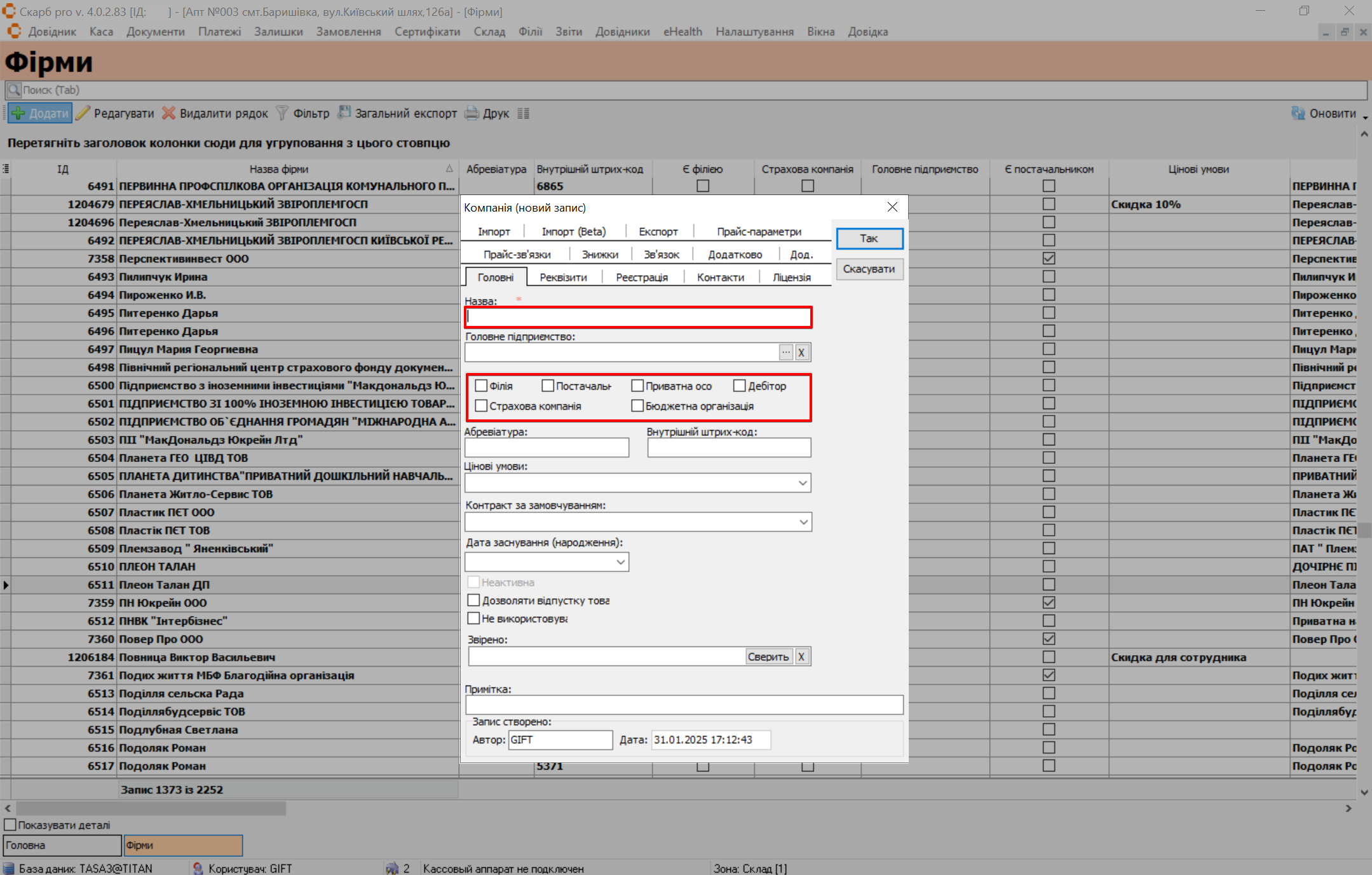Open the Контракт за замовчуванням dropdown
This screenshot has height=875, width=1372.
[803, 522]
